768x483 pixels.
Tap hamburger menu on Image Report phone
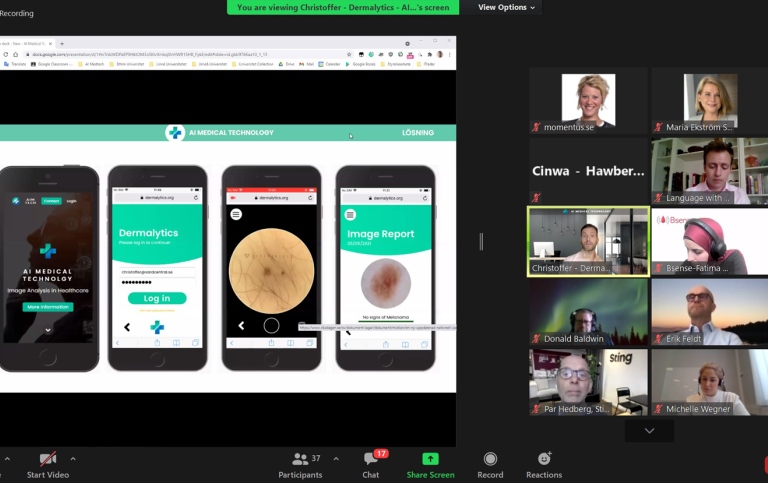[350, 215]
